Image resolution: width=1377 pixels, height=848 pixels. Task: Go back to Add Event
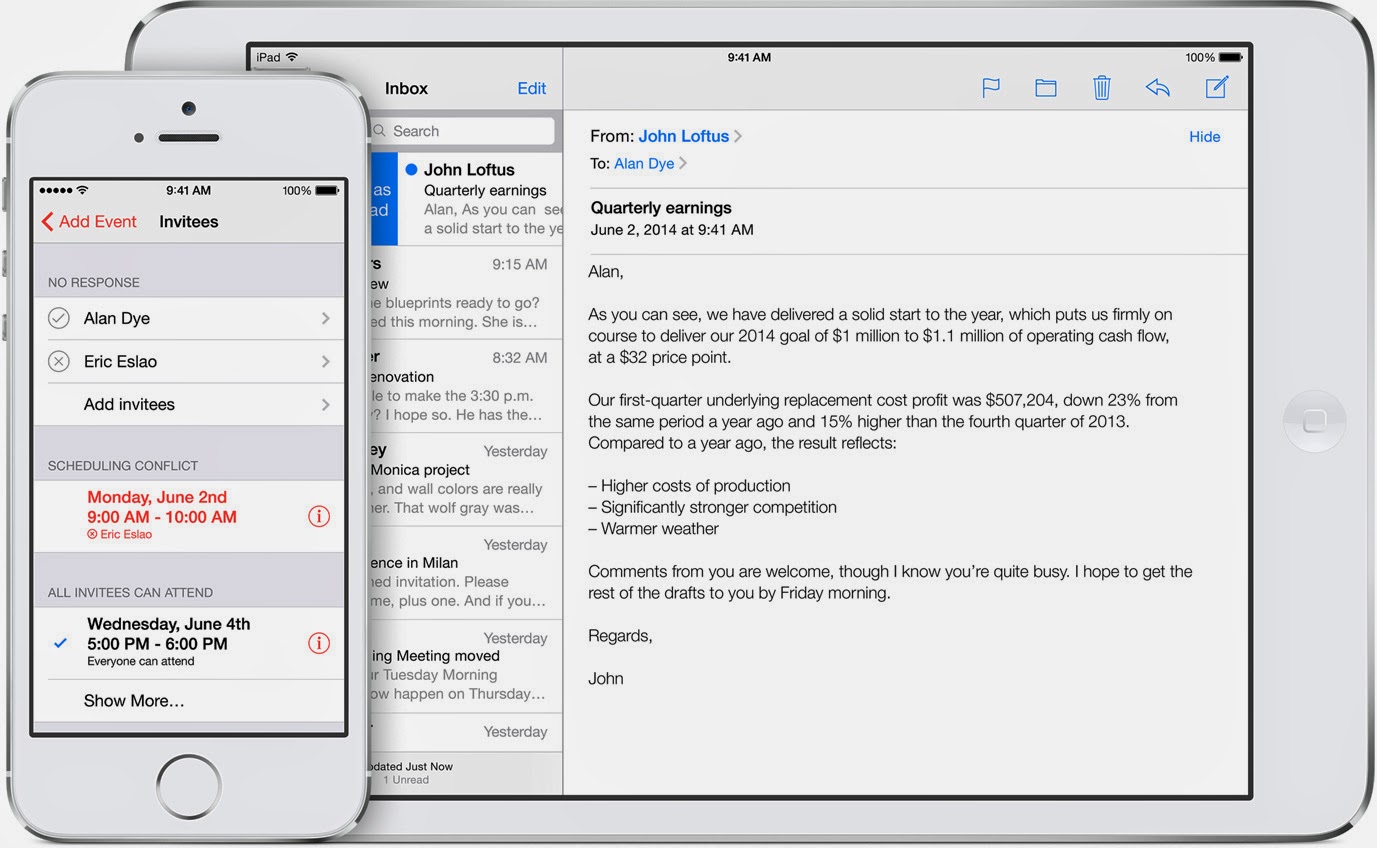[89, 222]
